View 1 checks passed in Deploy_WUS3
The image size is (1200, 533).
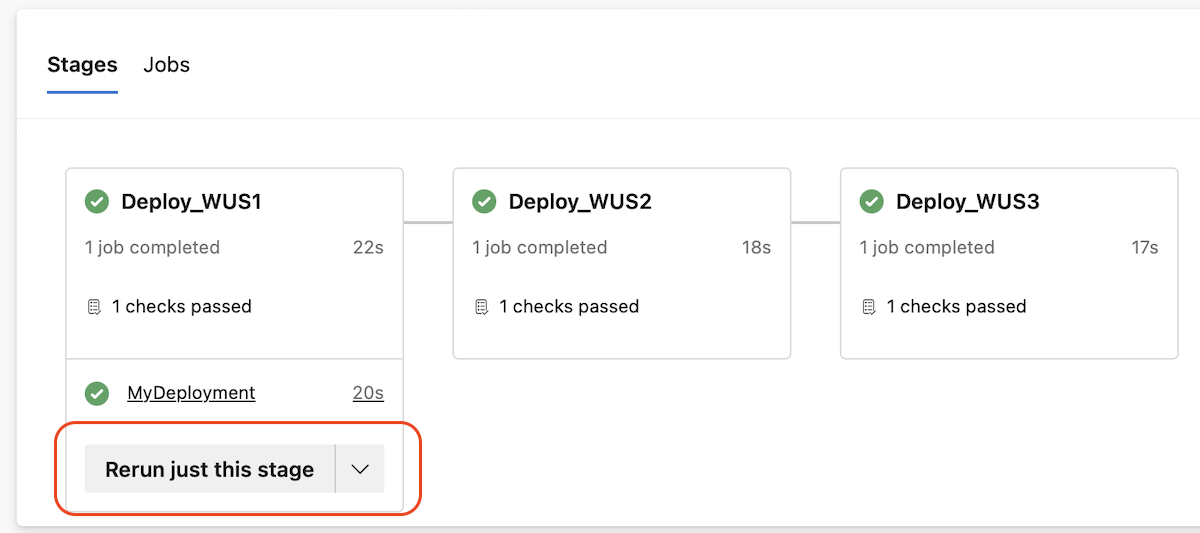click(x=956, y=307)
